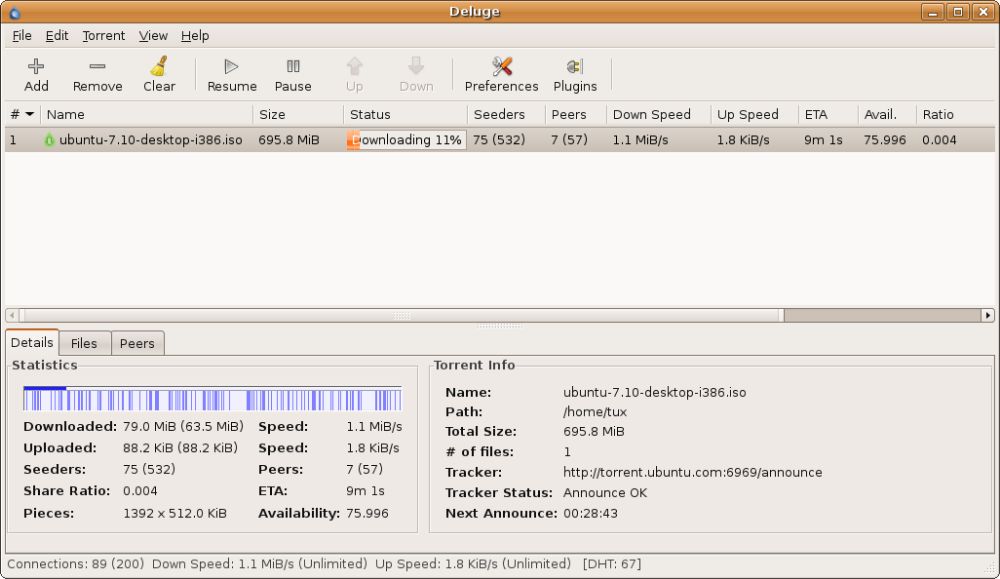Sort torrents by Ratio column header
Screen dimensions: 1000x579
click(x=955, y=114)
